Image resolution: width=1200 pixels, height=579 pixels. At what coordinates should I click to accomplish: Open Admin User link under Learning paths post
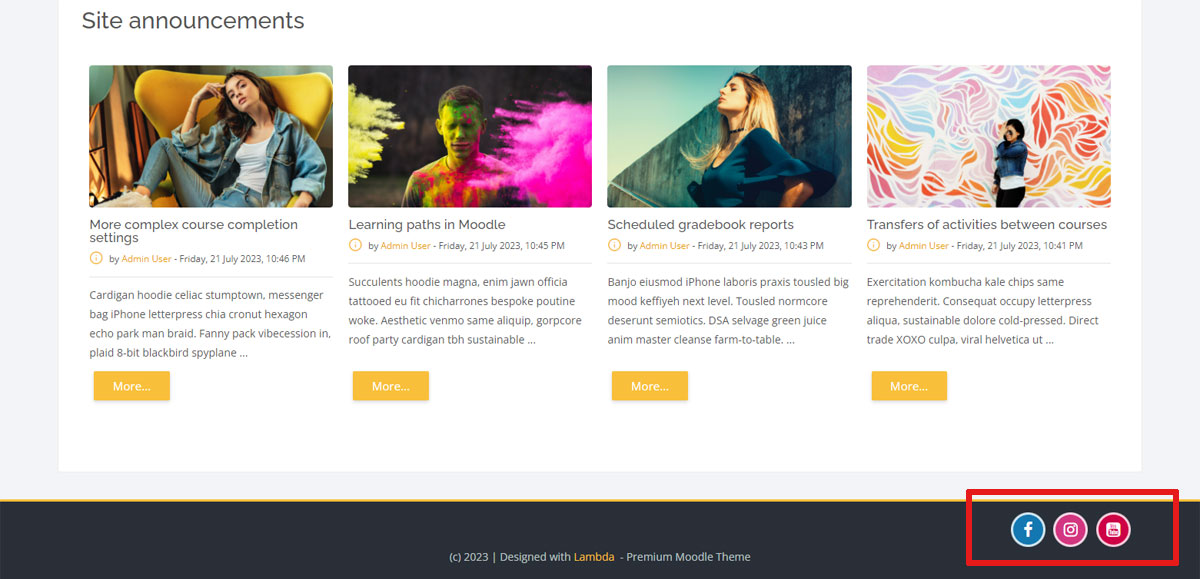(x=406, y=246)
